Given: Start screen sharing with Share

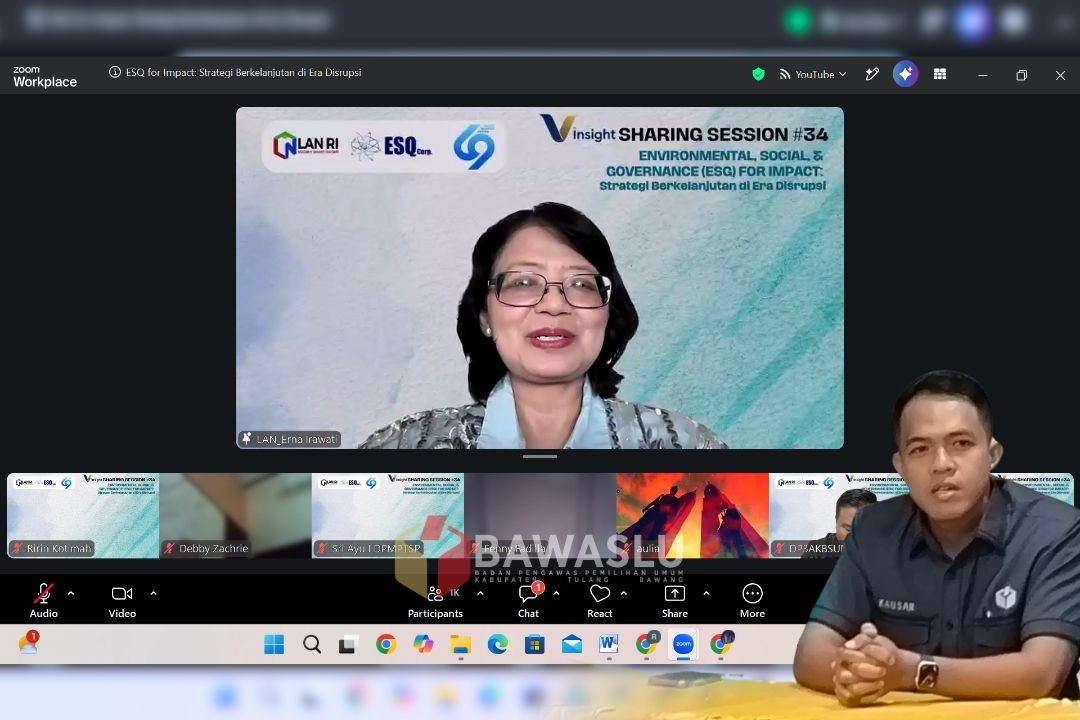Looking at the screenshot, I should [x=675, y=600].
